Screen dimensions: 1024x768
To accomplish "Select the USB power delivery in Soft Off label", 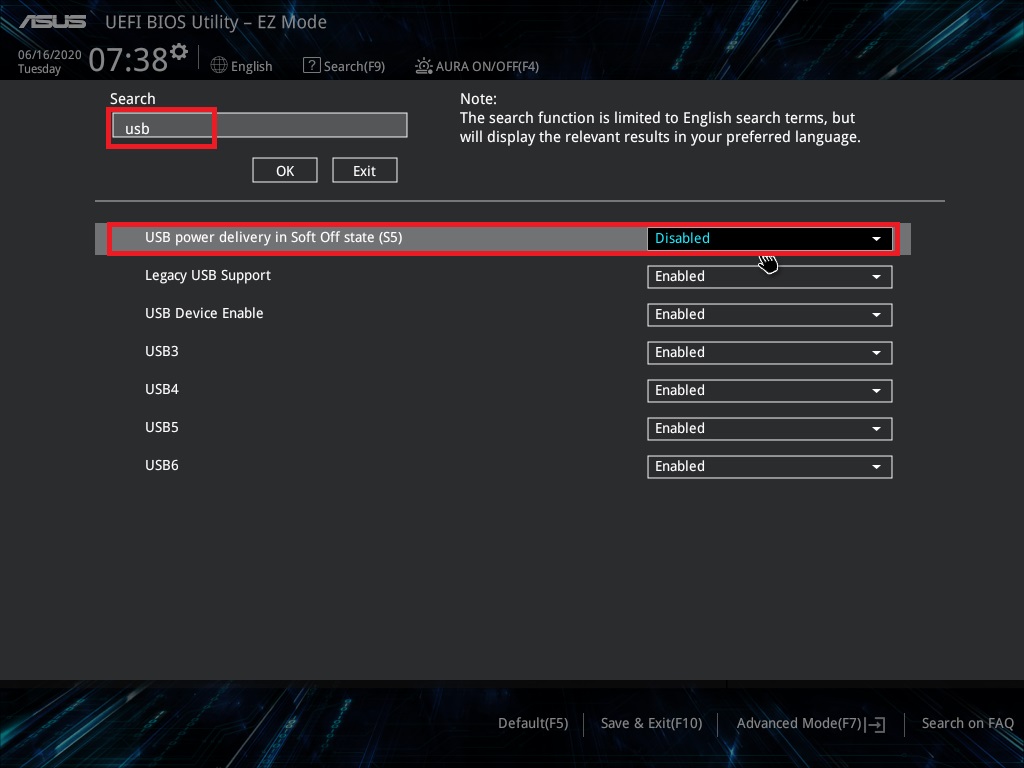I will 274,237.
